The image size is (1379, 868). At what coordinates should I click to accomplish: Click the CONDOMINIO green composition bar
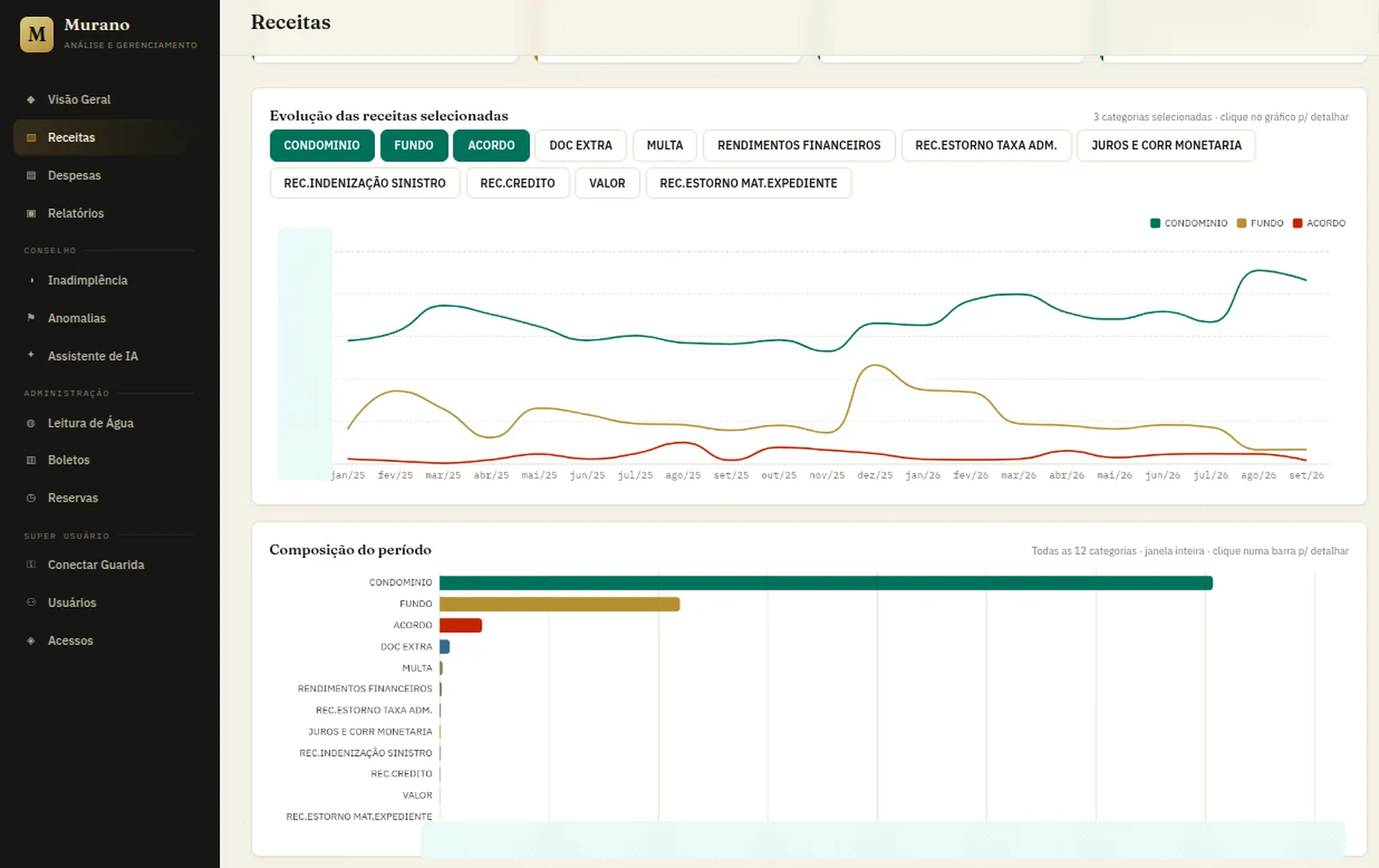pyautogui.click(x=826, y=584)
